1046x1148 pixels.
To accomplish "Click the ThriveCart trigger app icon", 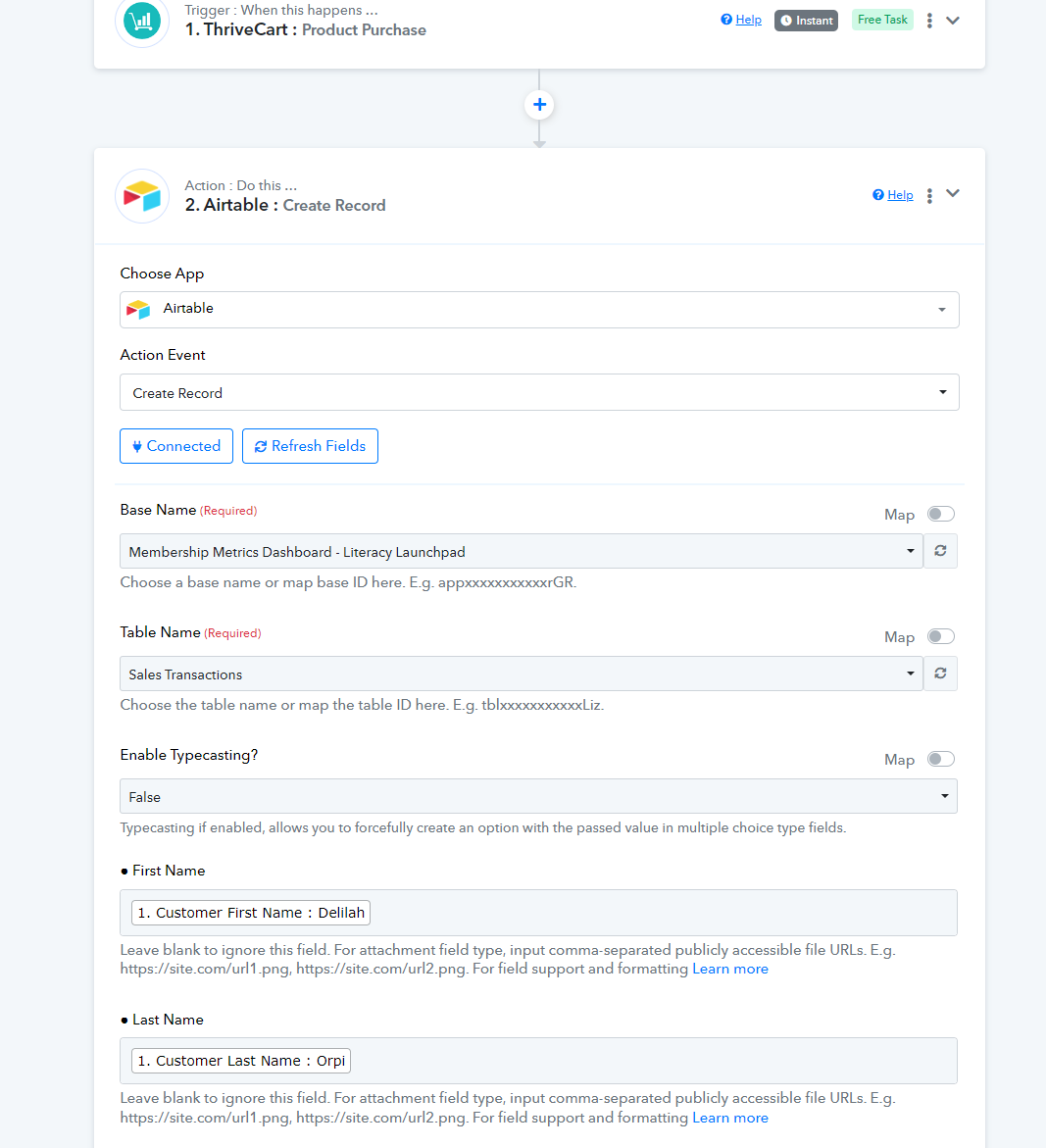I will (x=142, y=21).
